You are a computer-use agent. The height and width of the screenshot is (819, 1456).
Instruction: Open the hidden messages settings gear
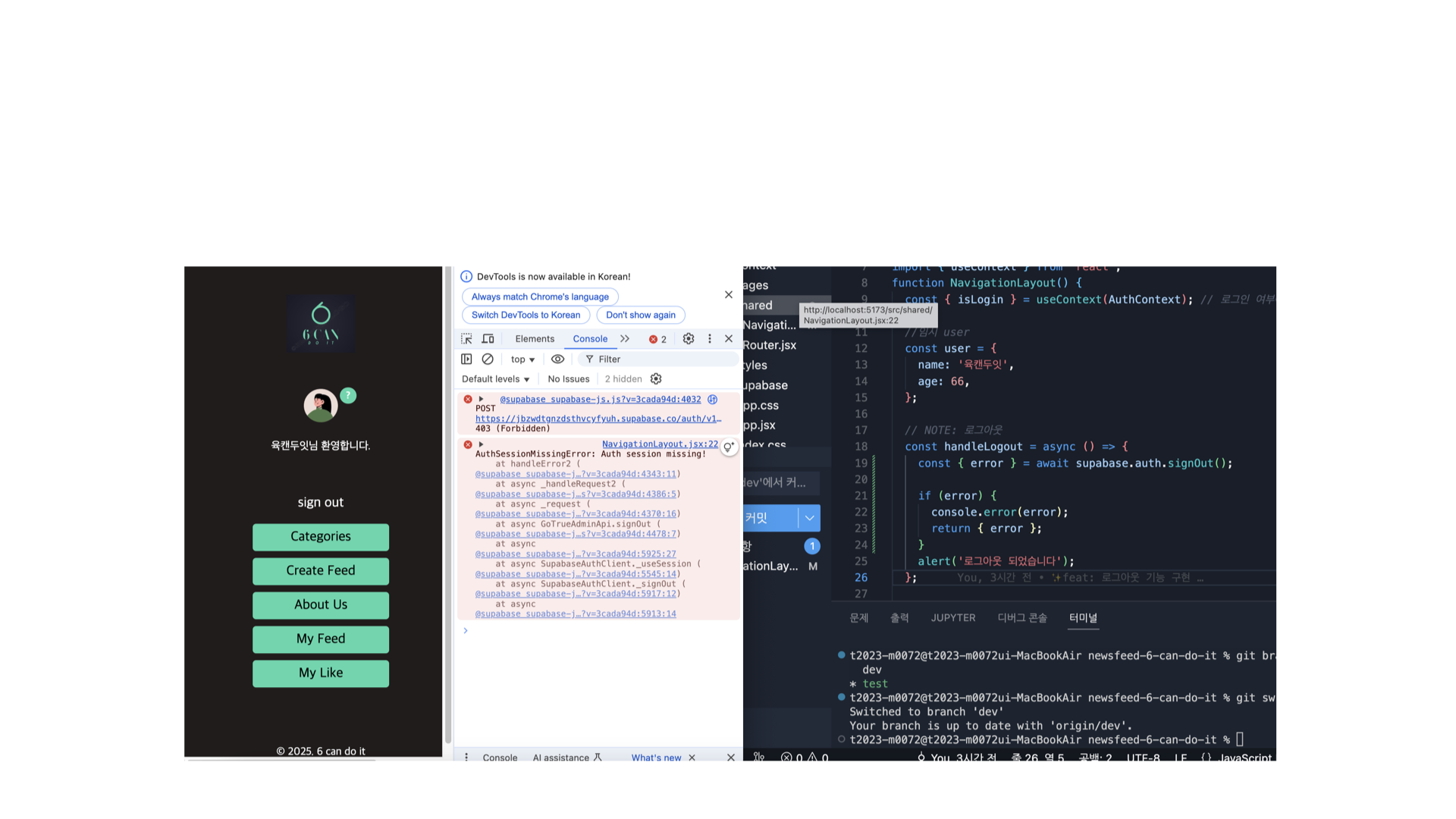pos(656,378)
